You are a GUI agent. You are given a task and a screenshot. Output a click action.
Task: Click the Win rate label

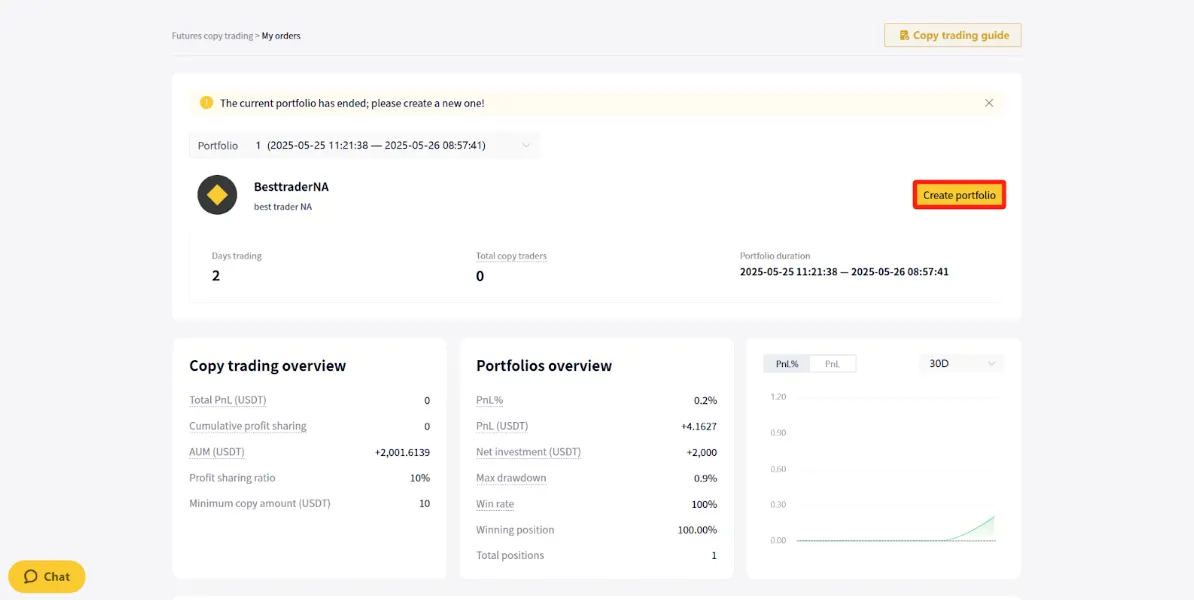[496, 504]
